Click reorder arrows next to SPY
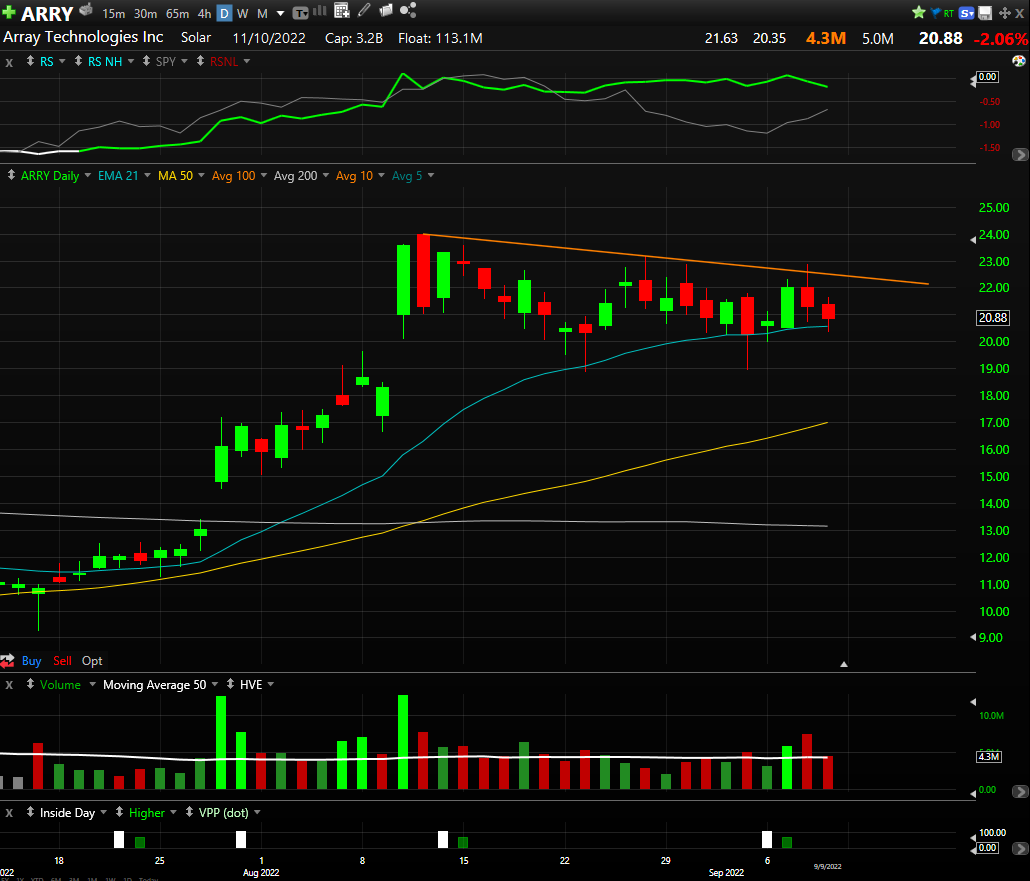This screenshot has width=1030, height=881. [x=146, y=61]
